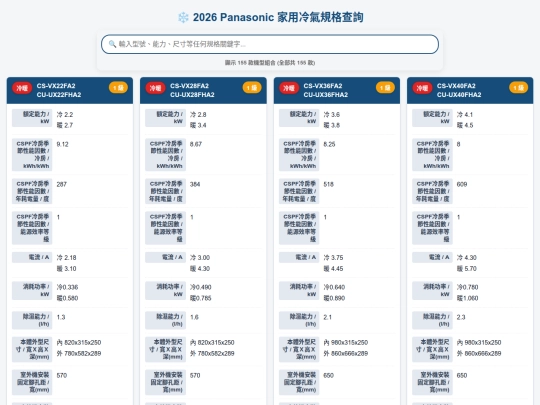Click the dehumidification value 2.1
This screenshot has width=540, height=405.
[328, 317]
